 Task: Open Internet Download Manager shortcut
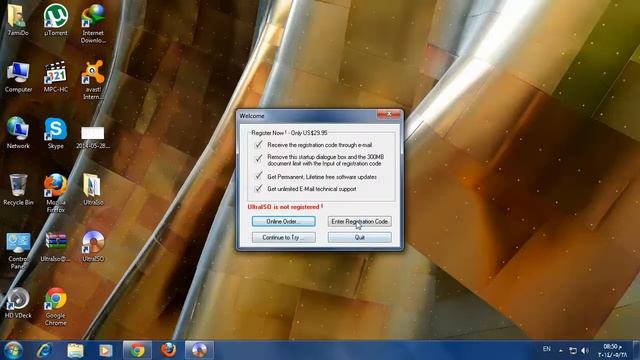pos(93,23)
